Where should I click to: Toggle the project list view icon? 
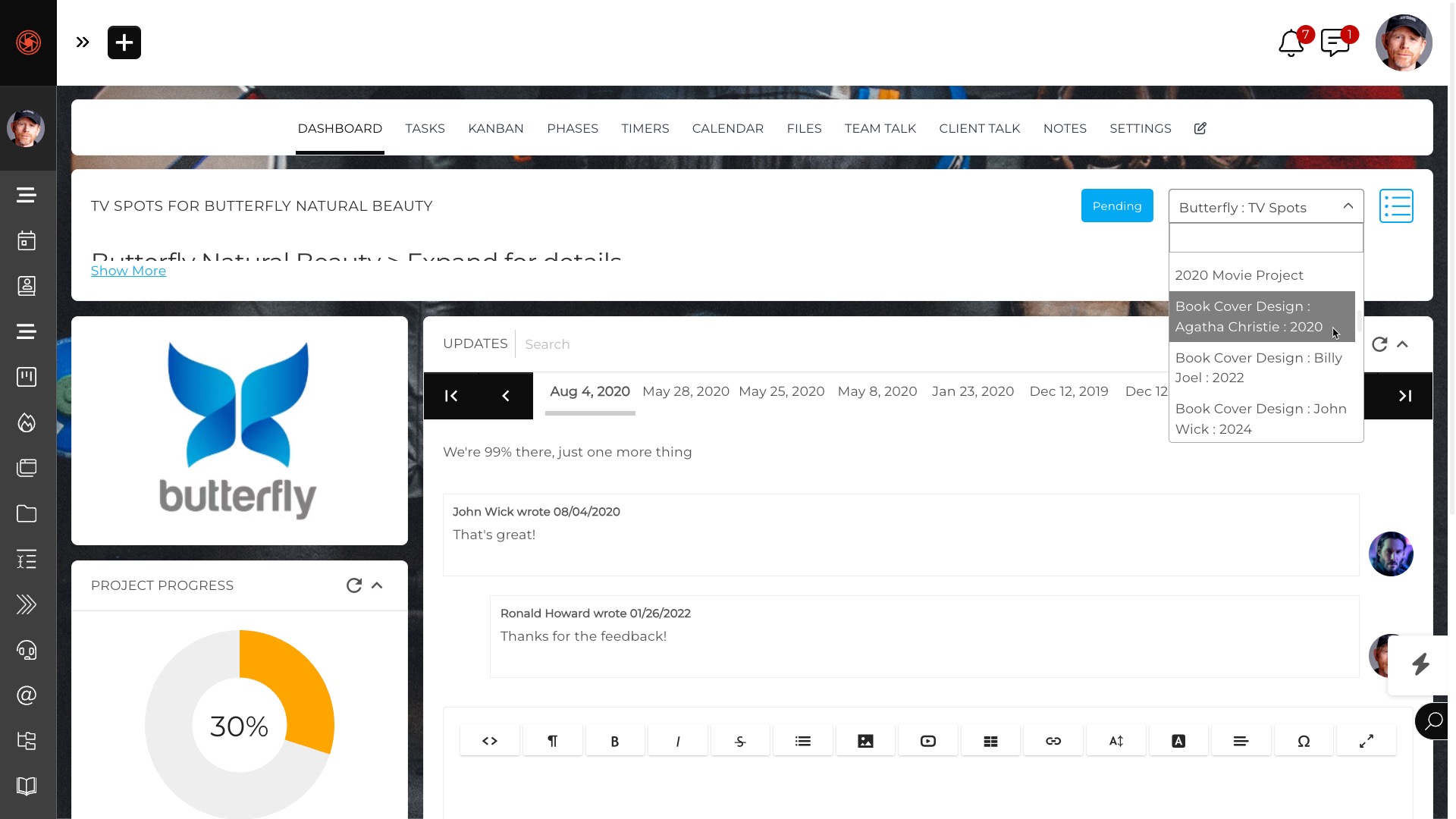[x=1396, y=206]
